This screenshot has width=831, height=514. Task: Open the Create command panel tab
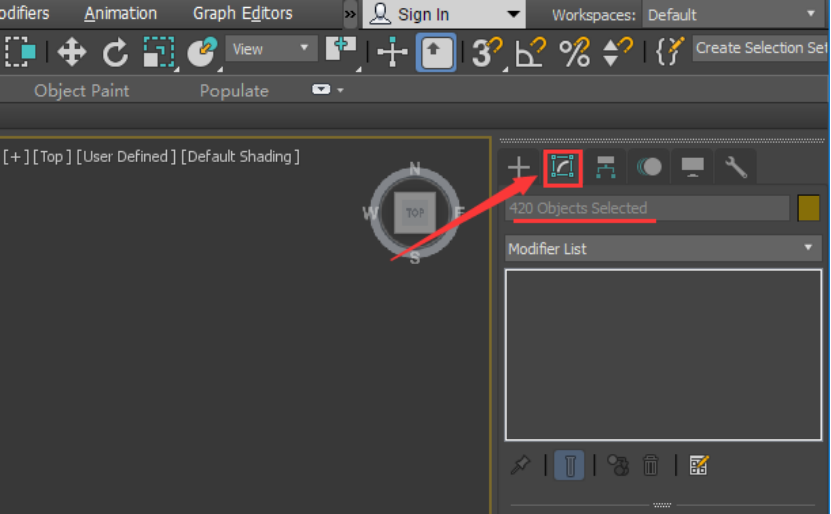518,167
